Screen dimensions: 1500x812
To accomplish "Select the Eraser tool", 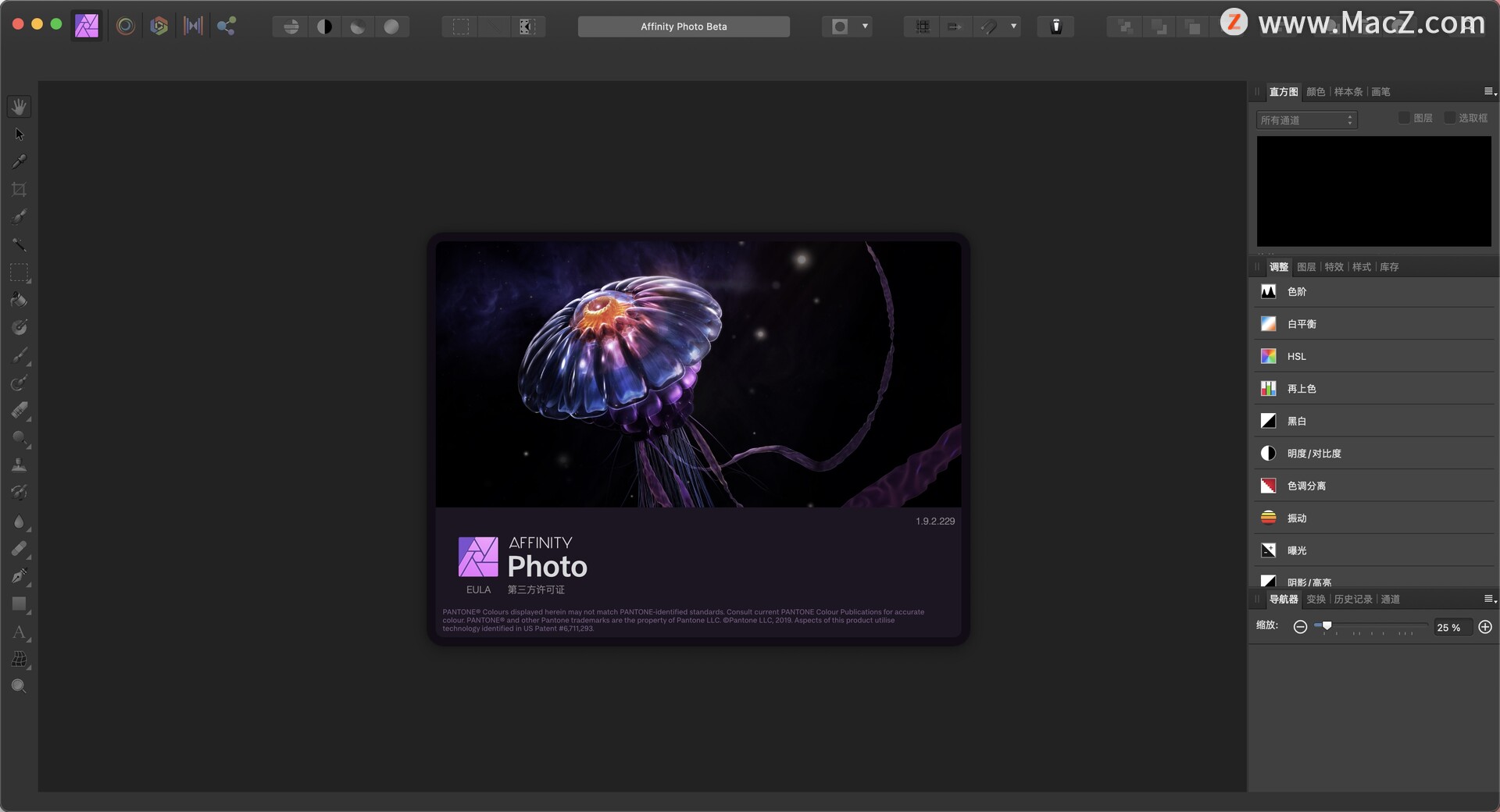I will click(20, 411).
